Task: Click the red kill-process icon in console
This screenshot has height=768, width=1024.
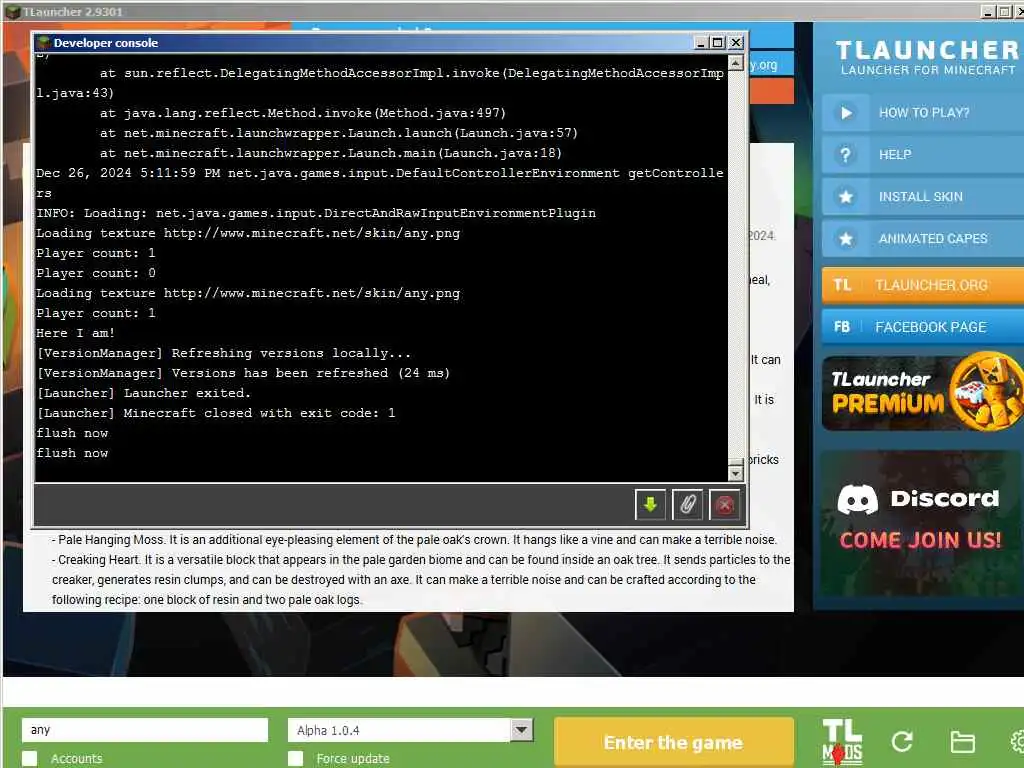Action: pyautogui.click(x=724, y=505)
